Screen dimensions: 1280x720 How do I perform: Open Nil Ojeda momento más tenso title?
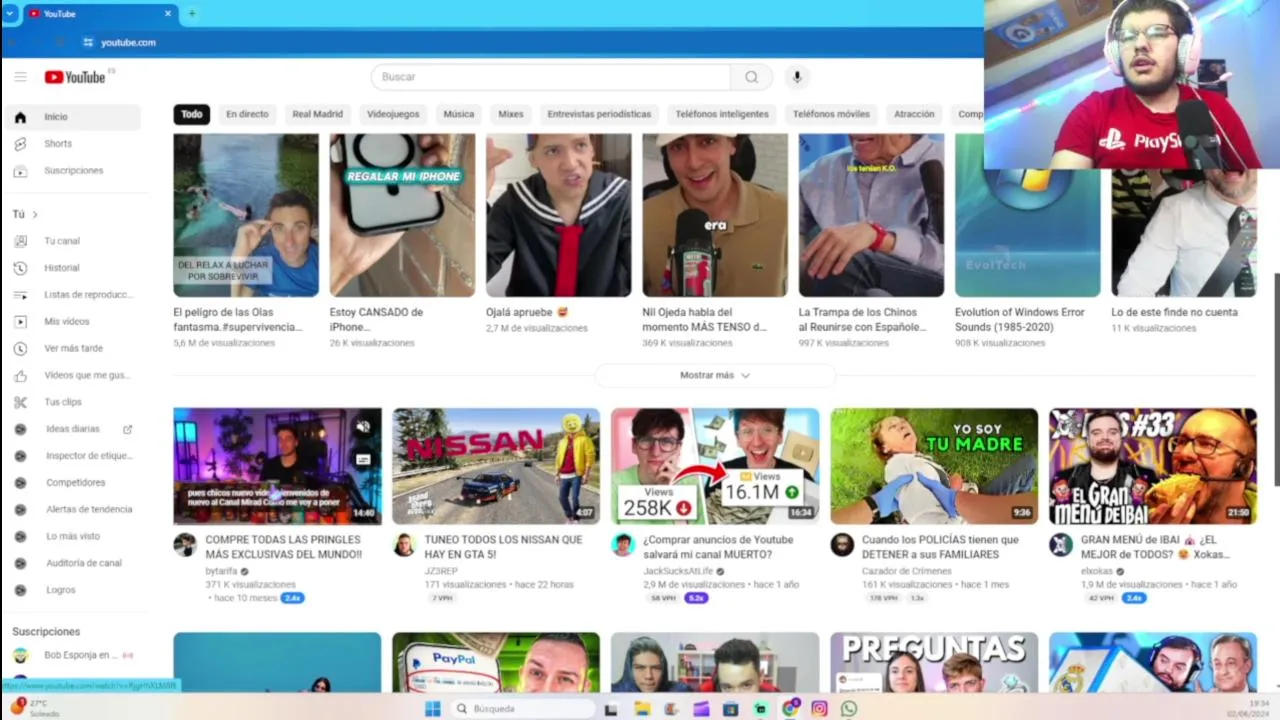705,319
